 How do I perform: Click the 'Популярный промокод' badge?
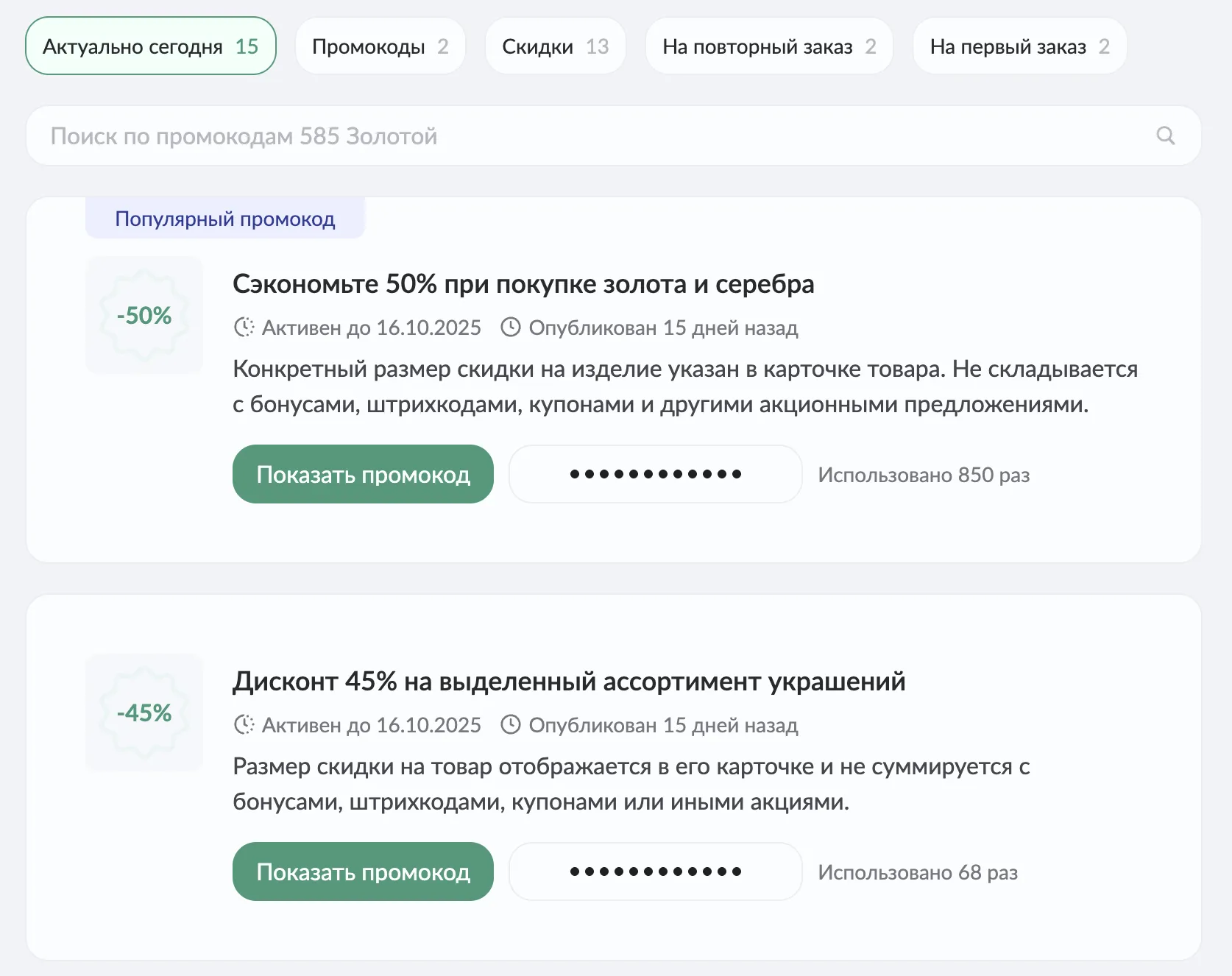(225, 218)
